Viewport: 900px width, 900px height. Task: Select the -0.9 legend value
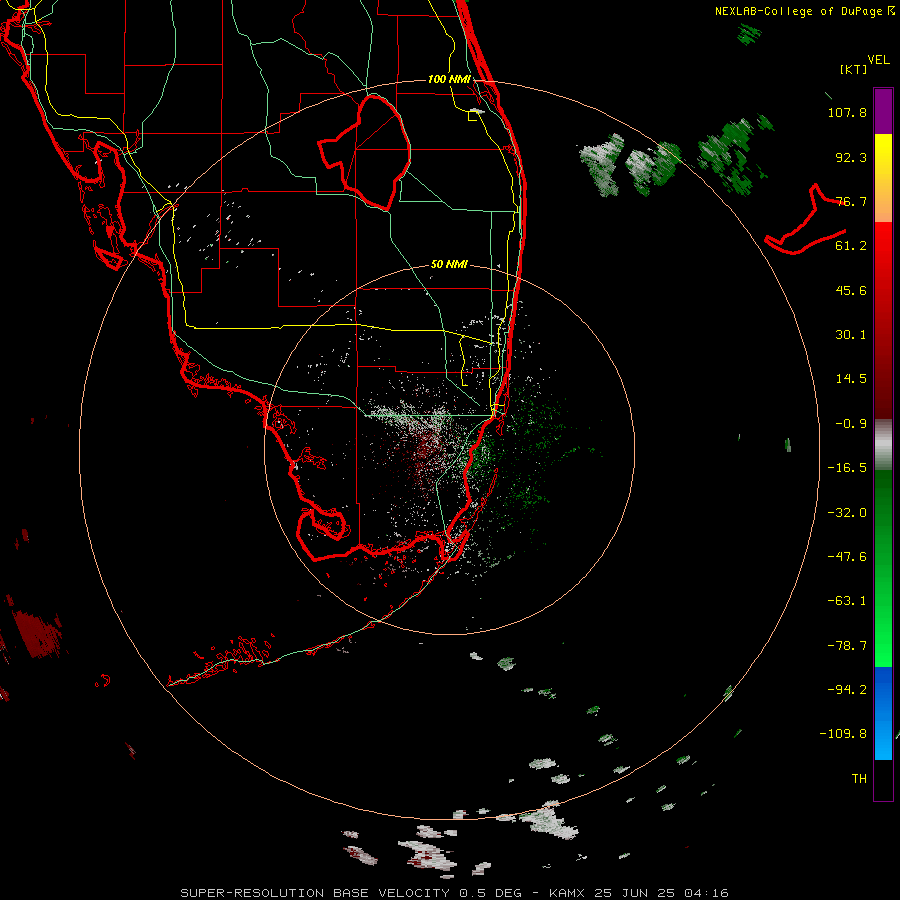(x=851, y=424)
